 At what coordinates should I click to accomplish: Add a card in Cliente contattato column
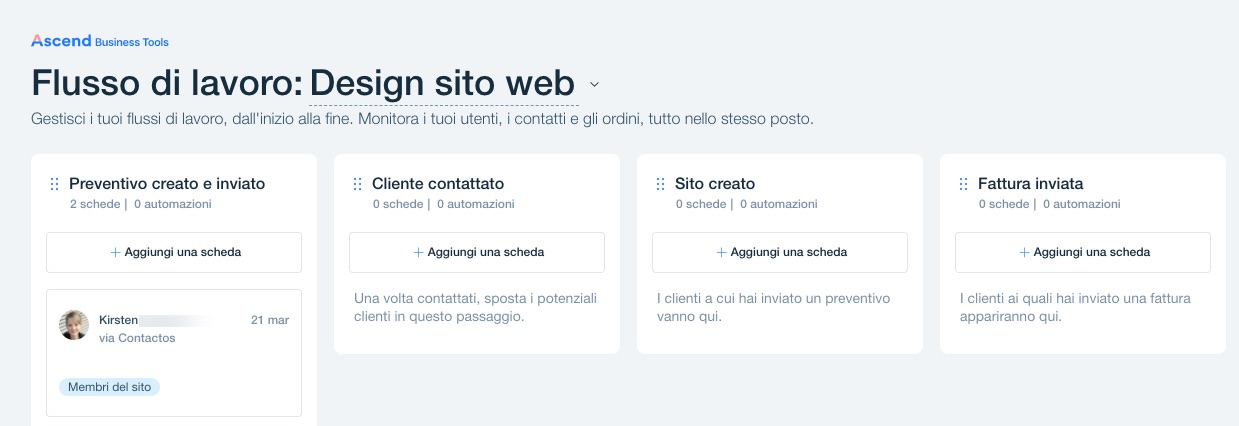477,252
